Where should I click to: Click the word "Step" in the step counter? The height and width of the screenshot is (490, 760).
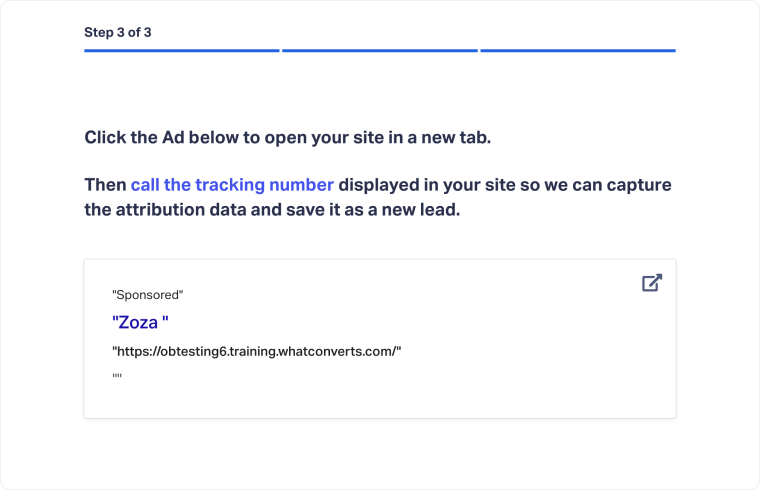pos(101,32)
